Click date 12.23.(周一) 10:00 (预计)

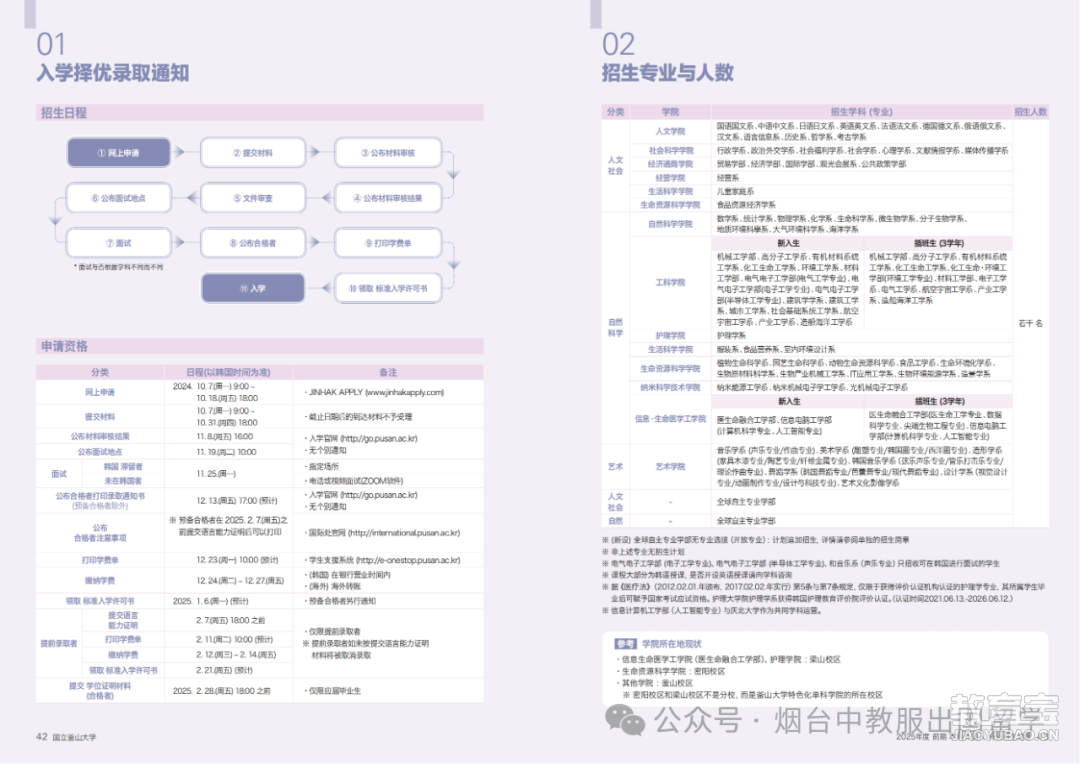(238, 560)
